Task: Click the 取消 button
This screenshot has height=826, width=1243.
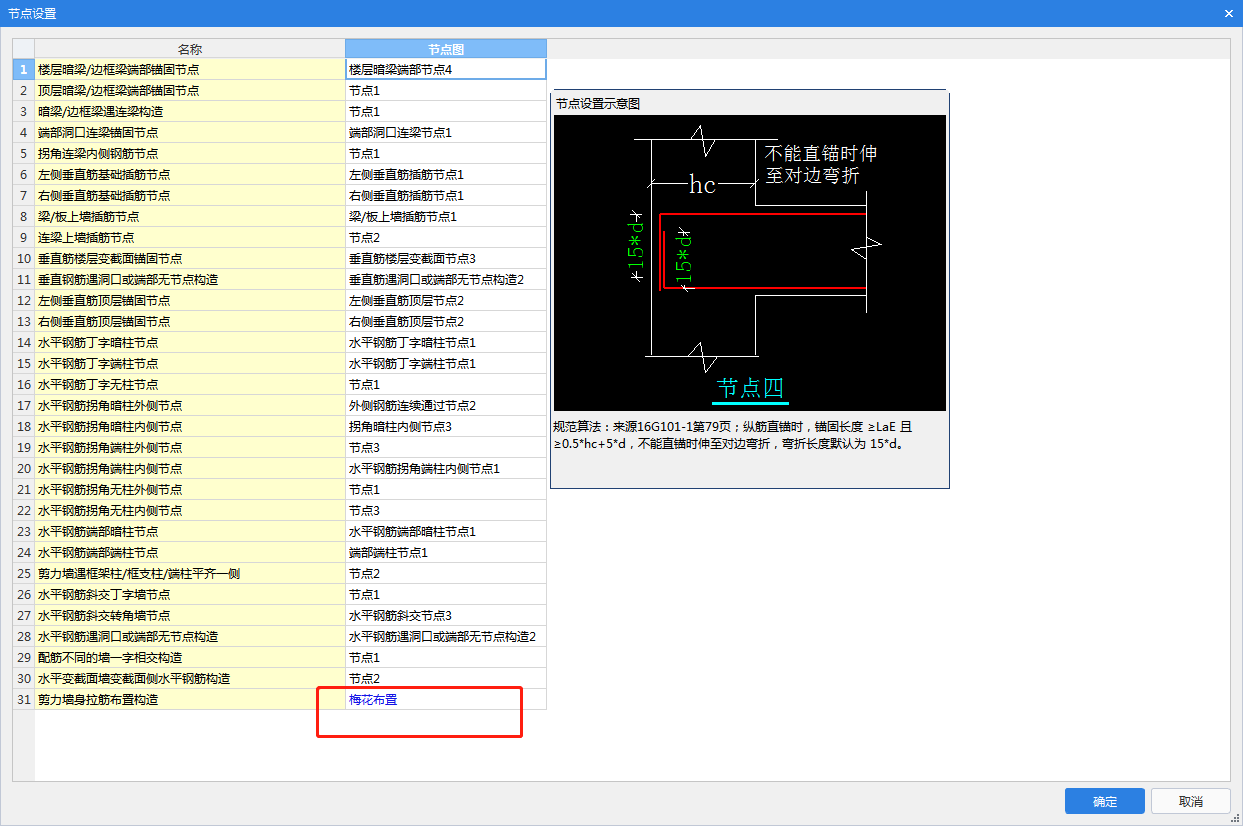Action: click(1190, 801)
